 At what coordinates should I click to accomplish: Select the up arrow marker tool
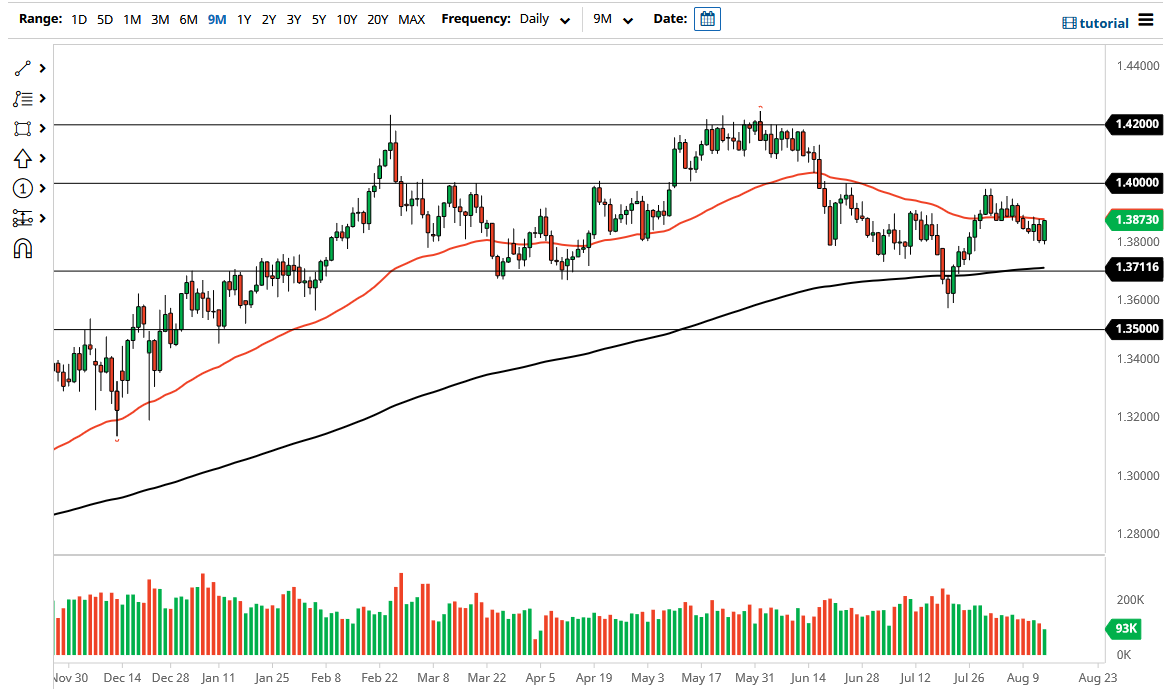point(22,159)
